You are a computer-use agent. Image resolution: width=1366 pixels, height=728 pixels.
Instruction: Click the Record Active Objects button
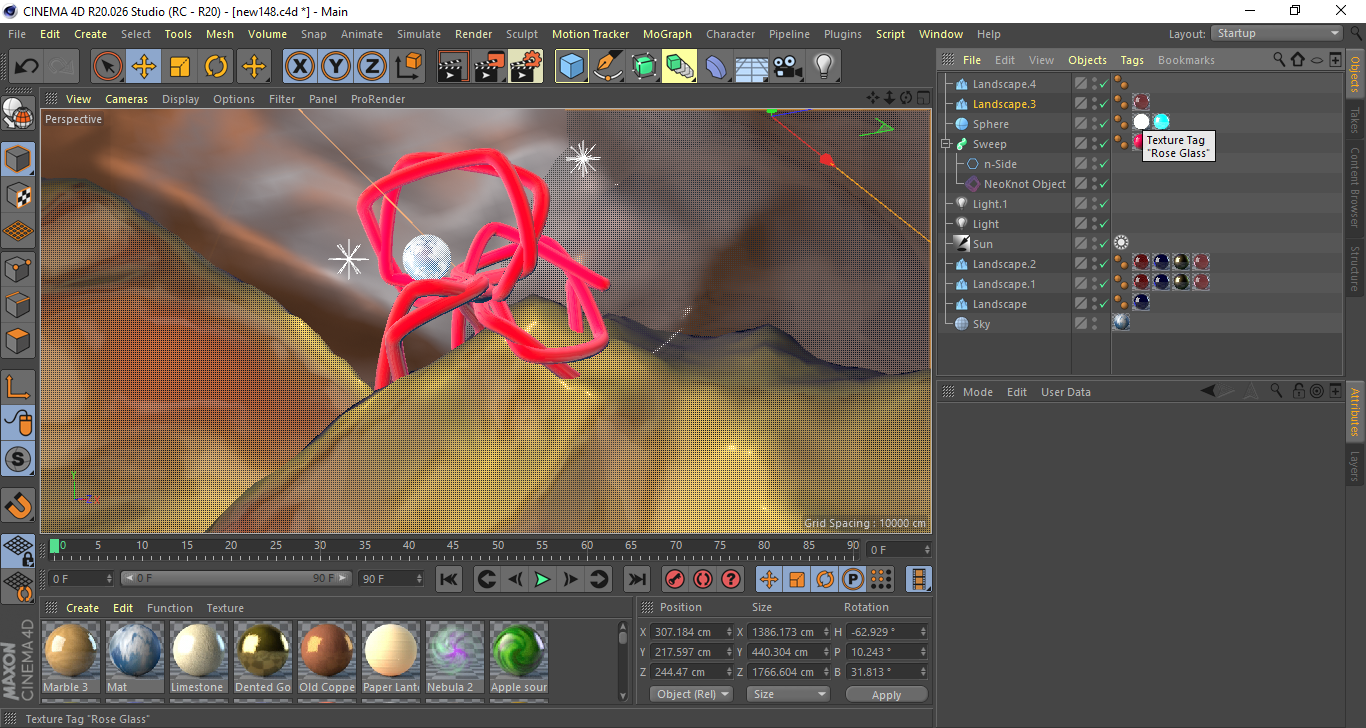coord(675,579)
